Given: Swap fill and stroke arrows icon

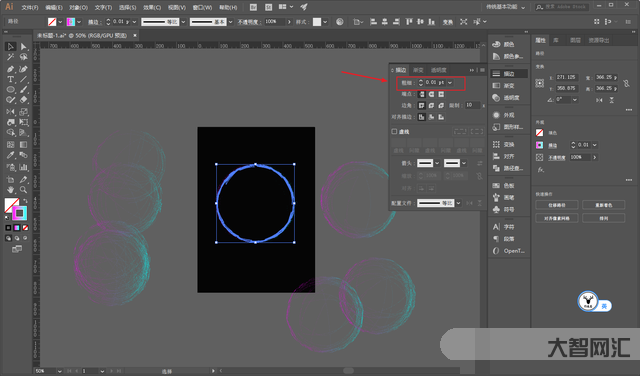Looking at the screenshot, I should pyautogui.click(x=25, y=201).
